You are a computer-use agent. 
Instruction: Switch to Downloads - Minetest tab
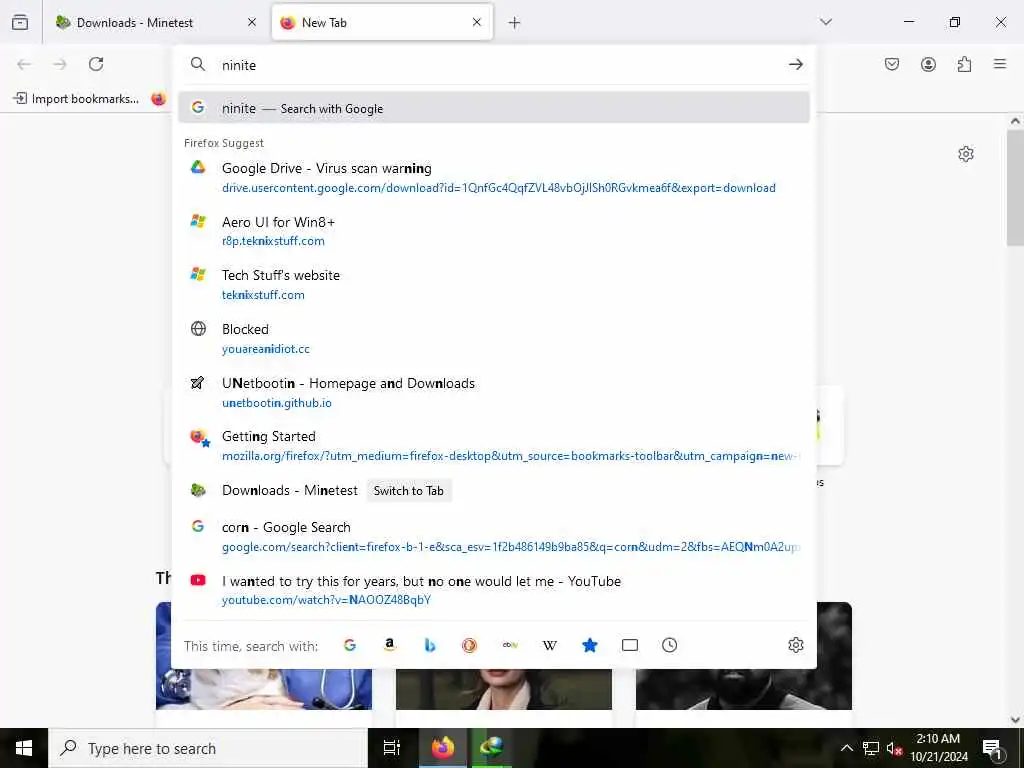coord(156,22)
